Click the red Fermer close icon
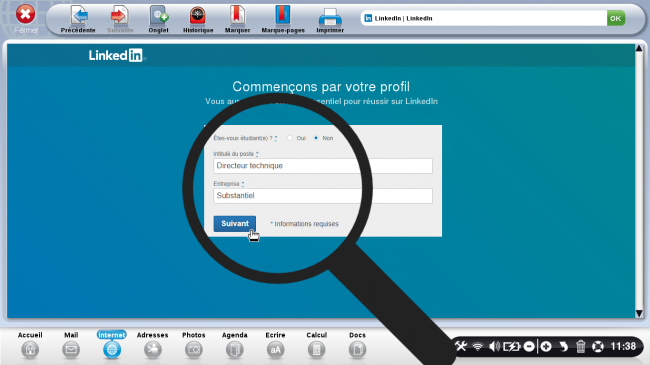 pos(25,14)
